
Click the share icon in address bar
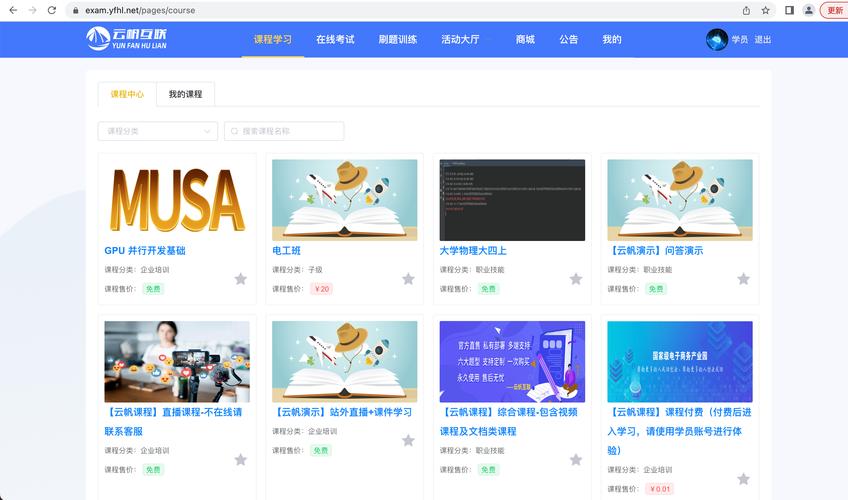click(746, 10)
